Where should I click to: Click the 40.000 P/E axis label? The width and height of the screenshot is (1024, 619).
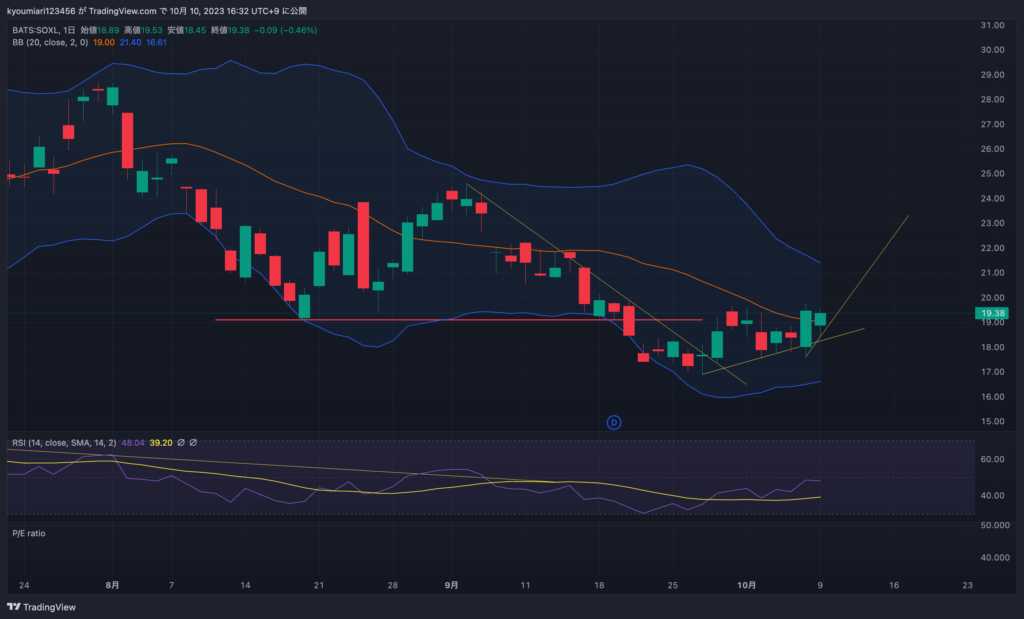(x=995, y=558)
